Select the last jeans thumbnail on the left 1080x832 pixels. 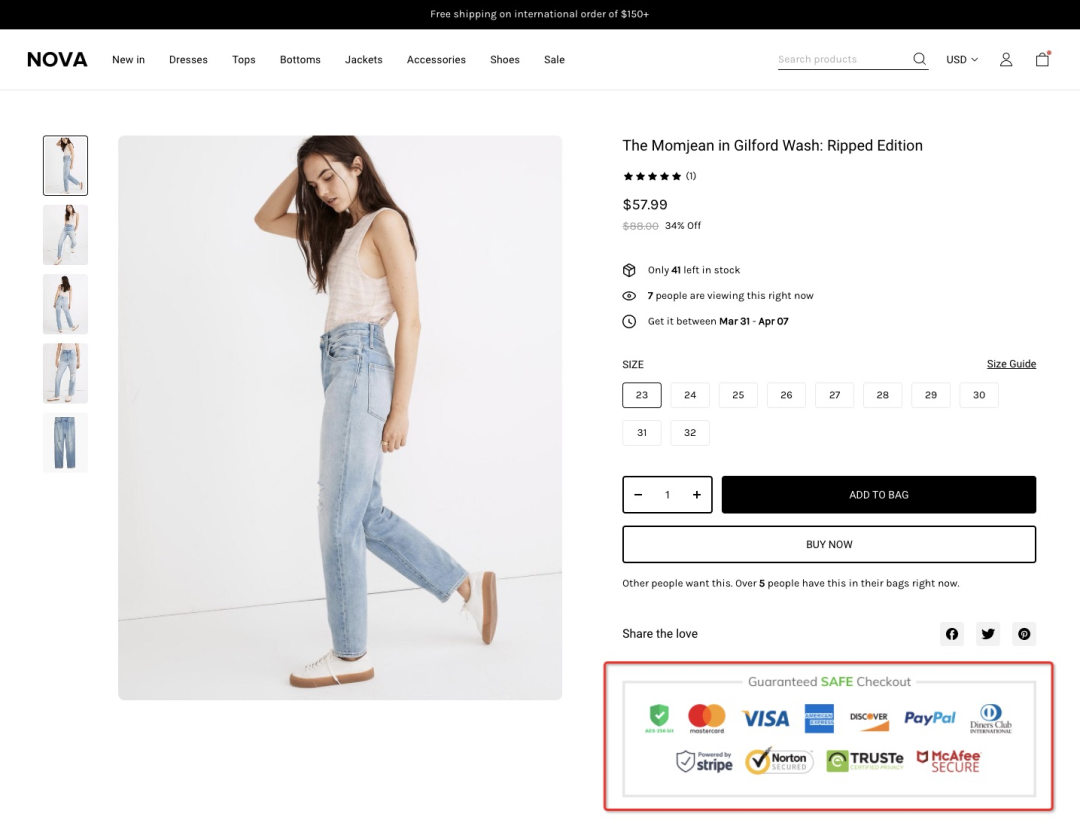coord(64,442)
